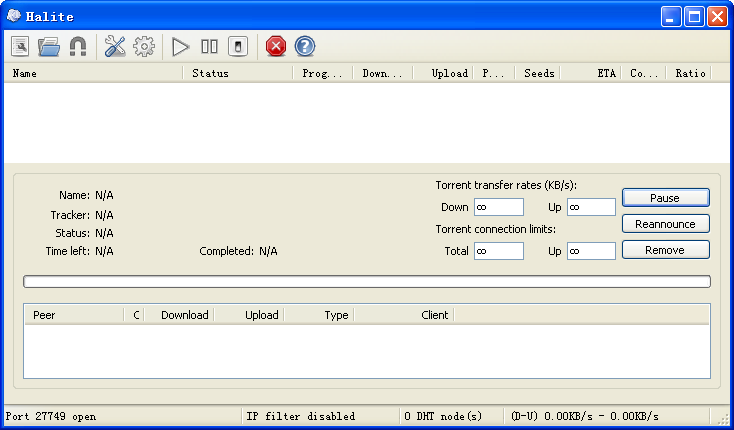Viewport: 734px width, 430px height.
Task: Click the Total connection limit field
Action: (498, 251)
